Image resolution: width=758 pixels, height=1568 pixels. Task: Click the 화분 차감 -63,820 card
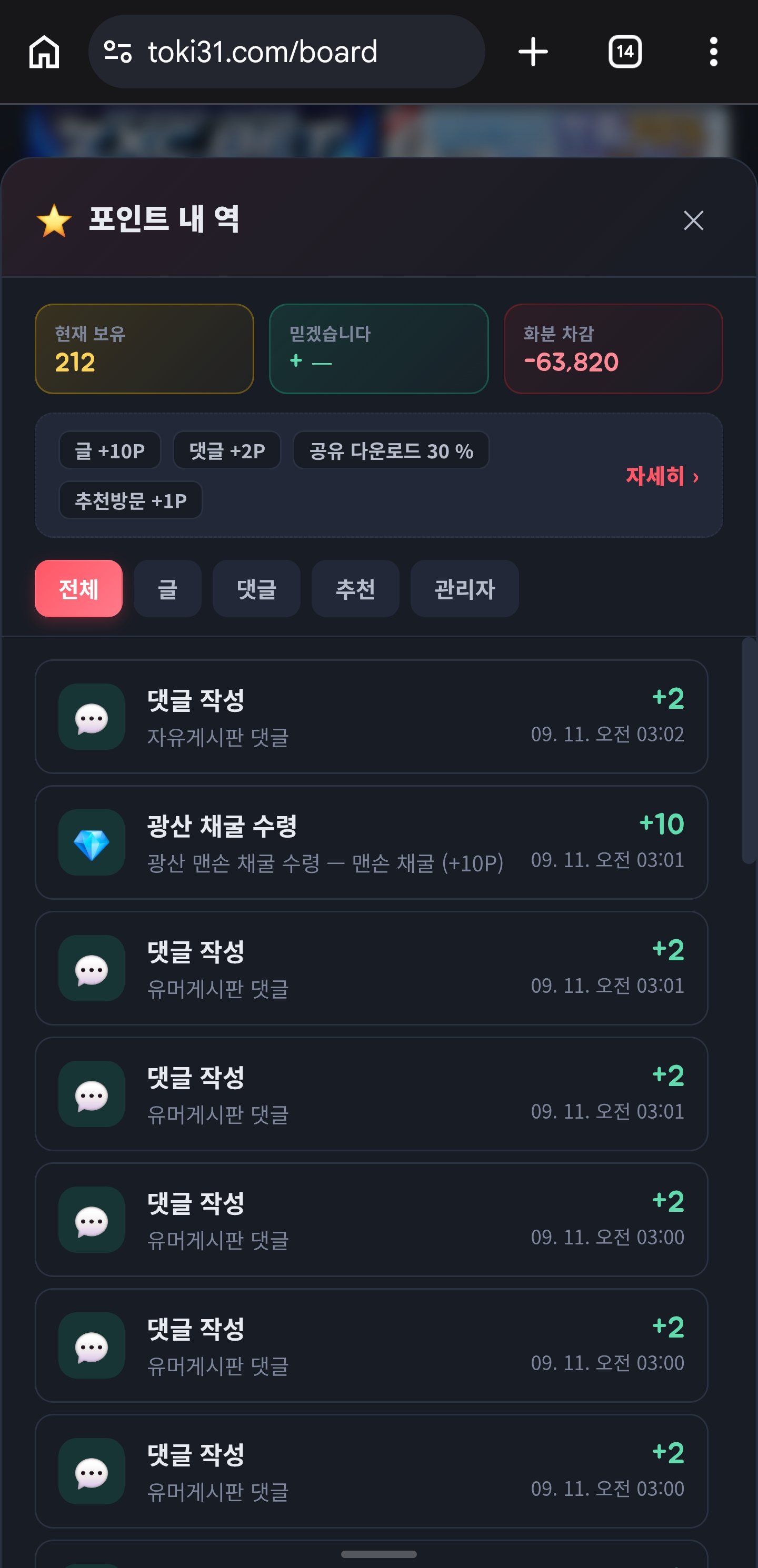pyautogui.click(x=613, y=349)
